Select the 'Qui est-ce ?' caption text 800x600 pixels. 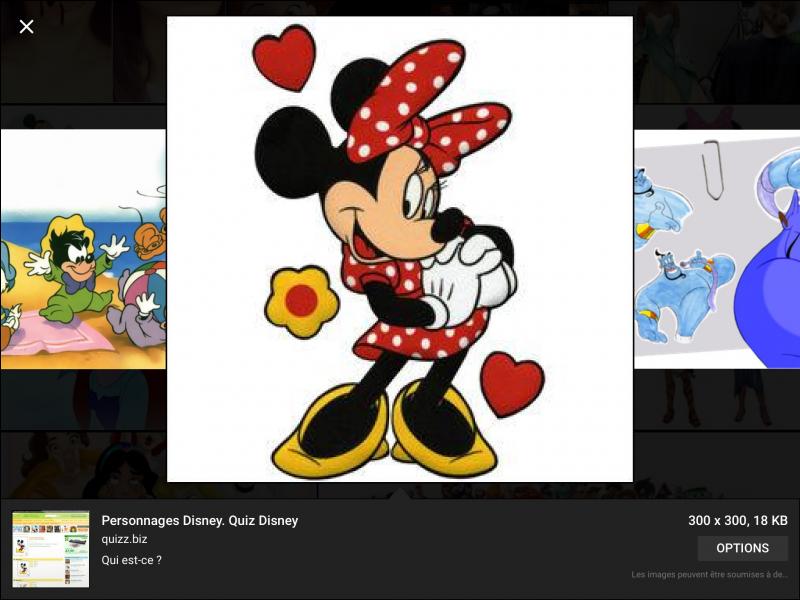(131, 560)
